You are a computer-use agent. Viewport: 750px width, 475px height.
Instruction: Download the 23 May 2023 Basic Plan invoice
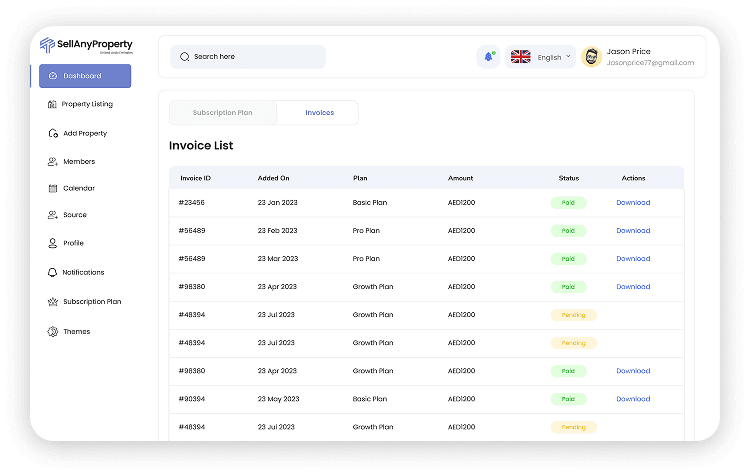(633, 399)
